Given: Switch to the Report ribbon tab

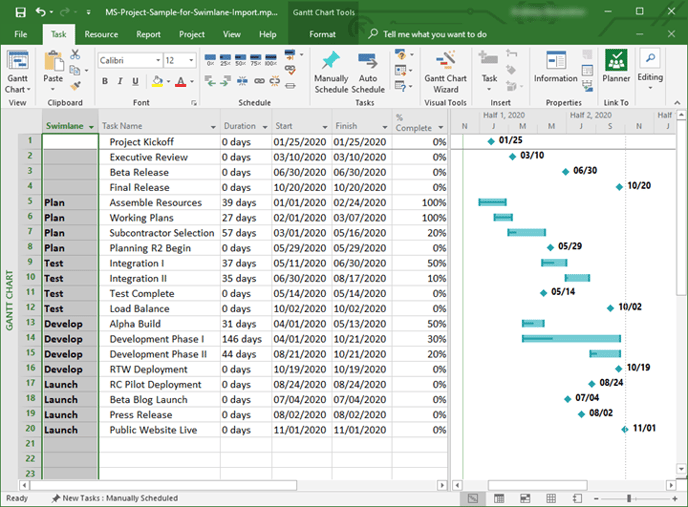Looking at the screenshot, I should (148, 34).
